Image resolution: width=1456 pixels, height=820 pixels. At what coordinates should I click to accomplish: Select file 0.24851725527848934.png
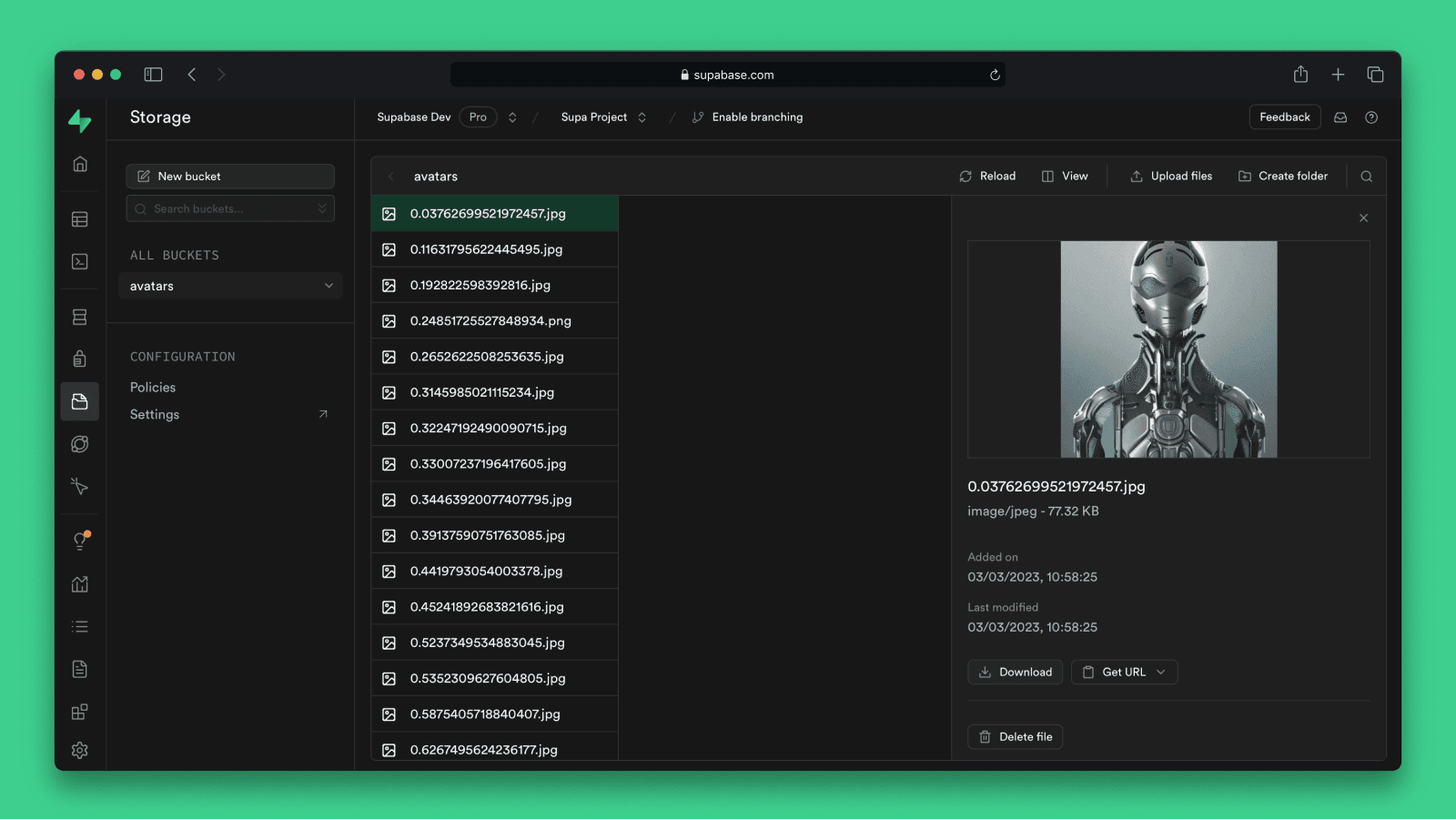tap(490, 321)
